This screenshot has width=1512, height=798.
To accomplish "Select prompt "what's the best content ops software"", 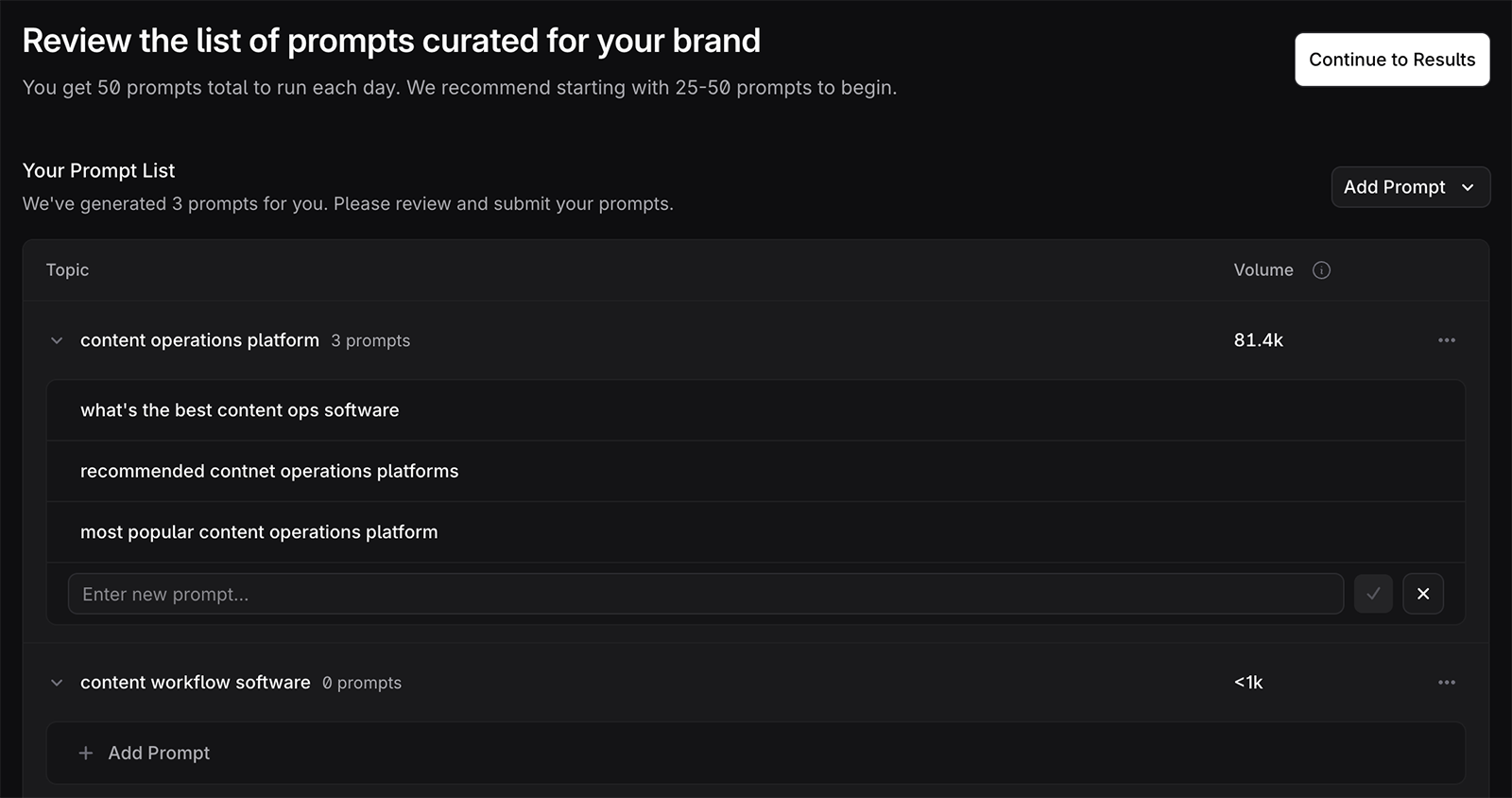I will 239,410.
